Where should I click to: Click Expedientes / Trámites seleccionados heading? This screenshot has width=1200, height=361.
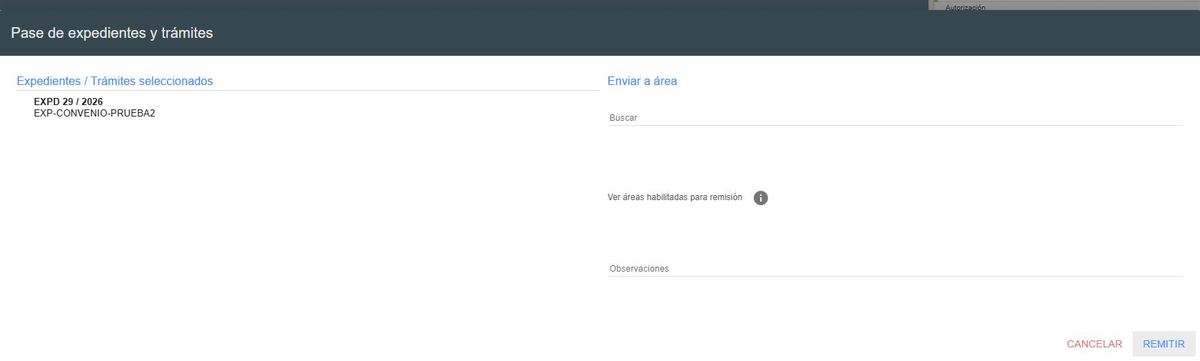pos(115,81)
